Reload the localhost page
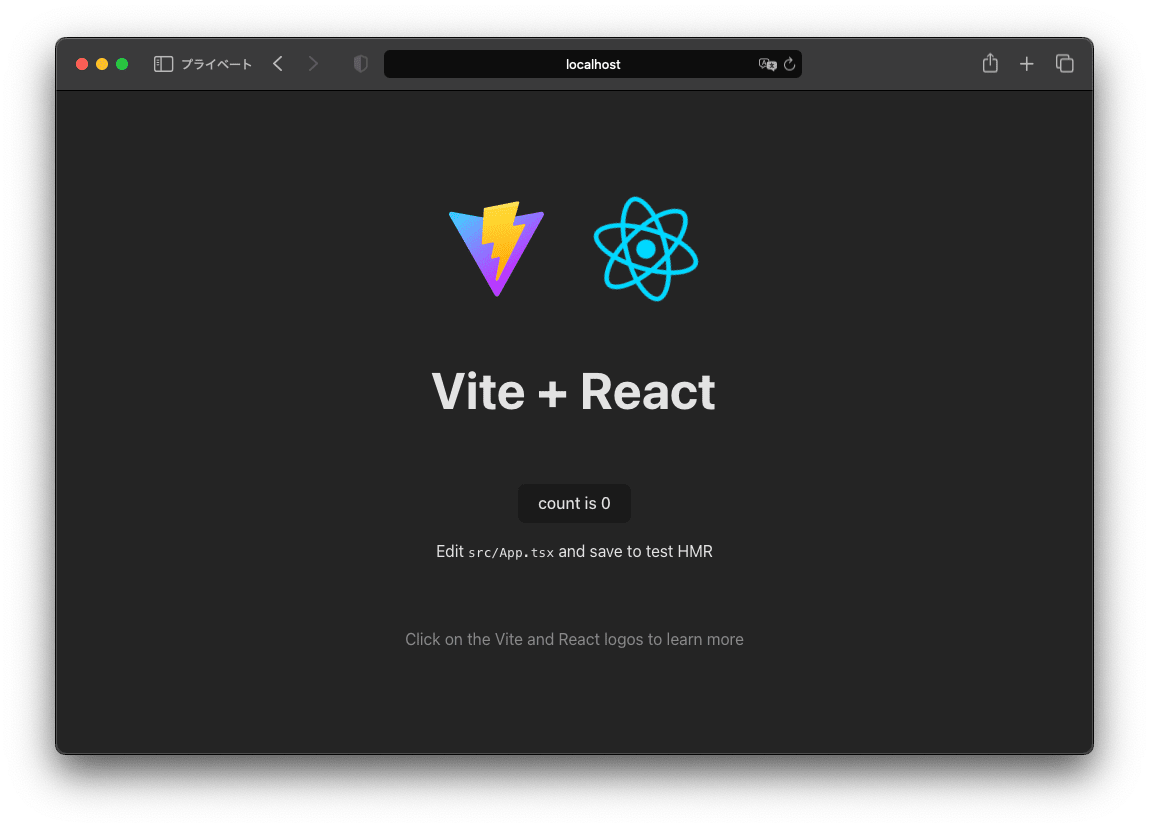 789,64
